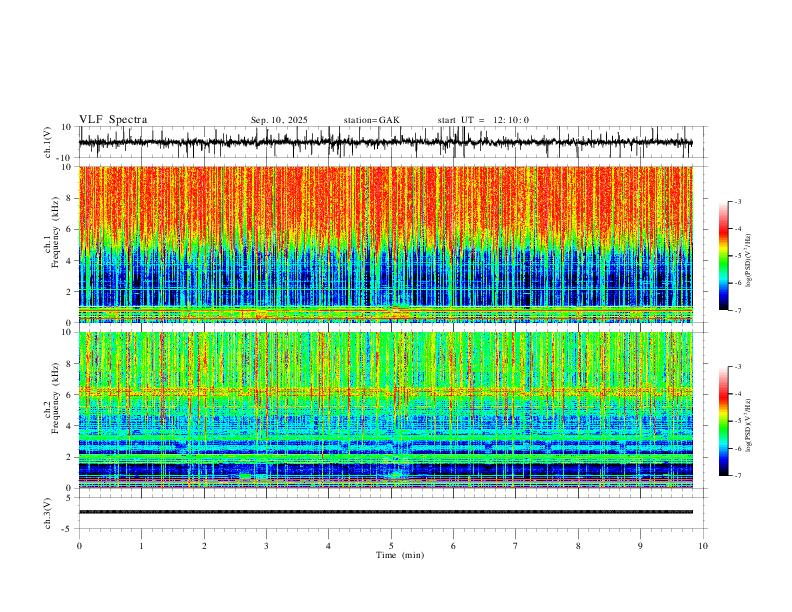Viewport: 792px width, 612px height.
Task: Click time axis tick label "4"
Action: coord(328,546)
